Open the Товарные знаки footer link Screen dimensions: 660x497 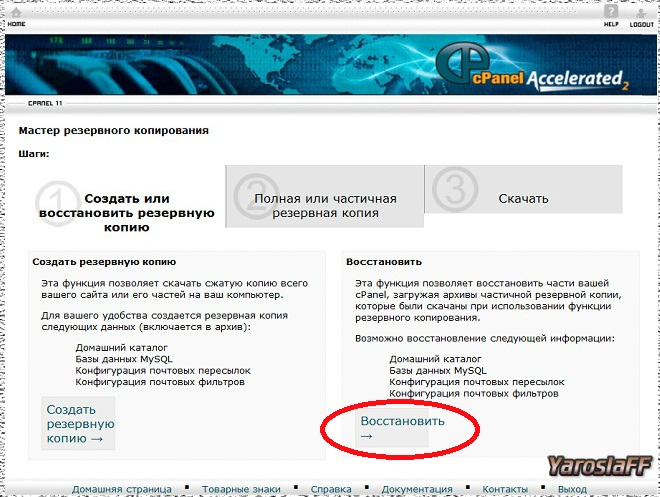tap(241, 489)
